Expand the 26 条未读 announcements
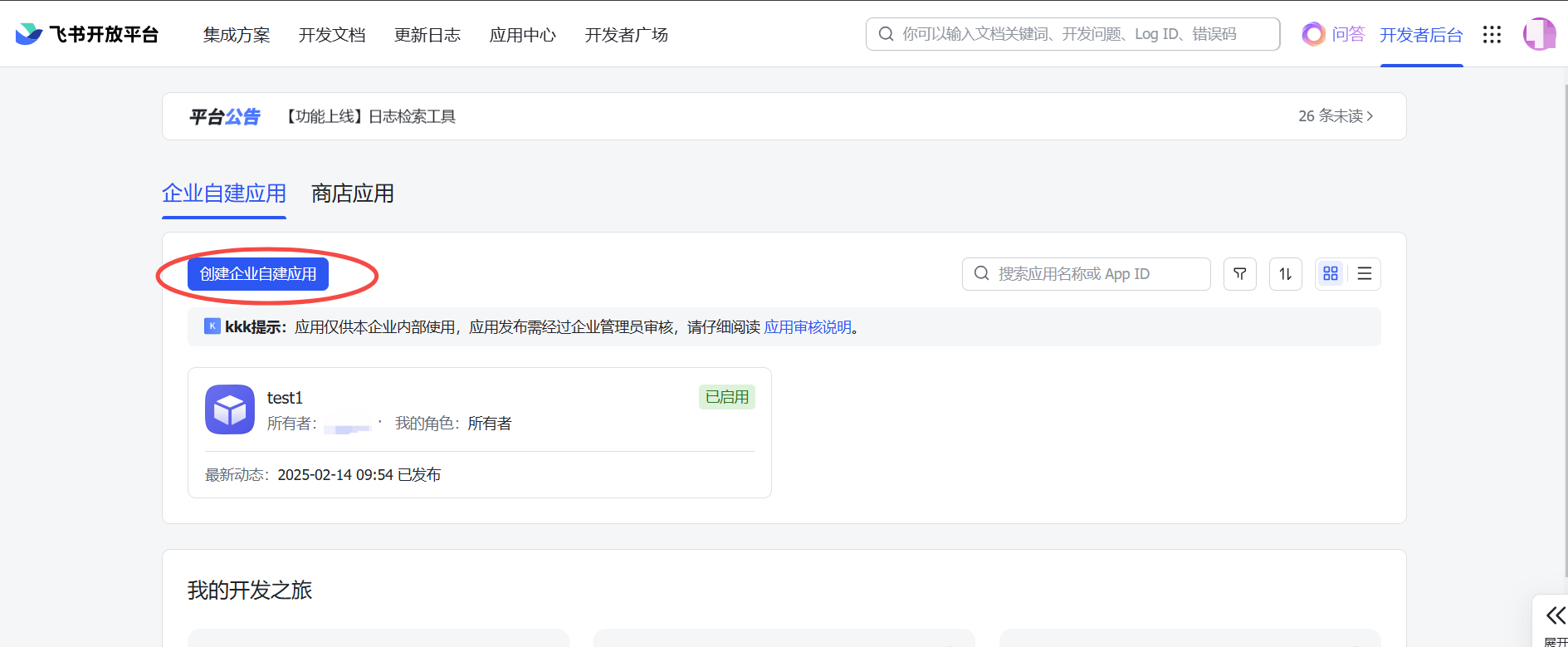Screen dimensions: 1568x647 point(1335,116)
